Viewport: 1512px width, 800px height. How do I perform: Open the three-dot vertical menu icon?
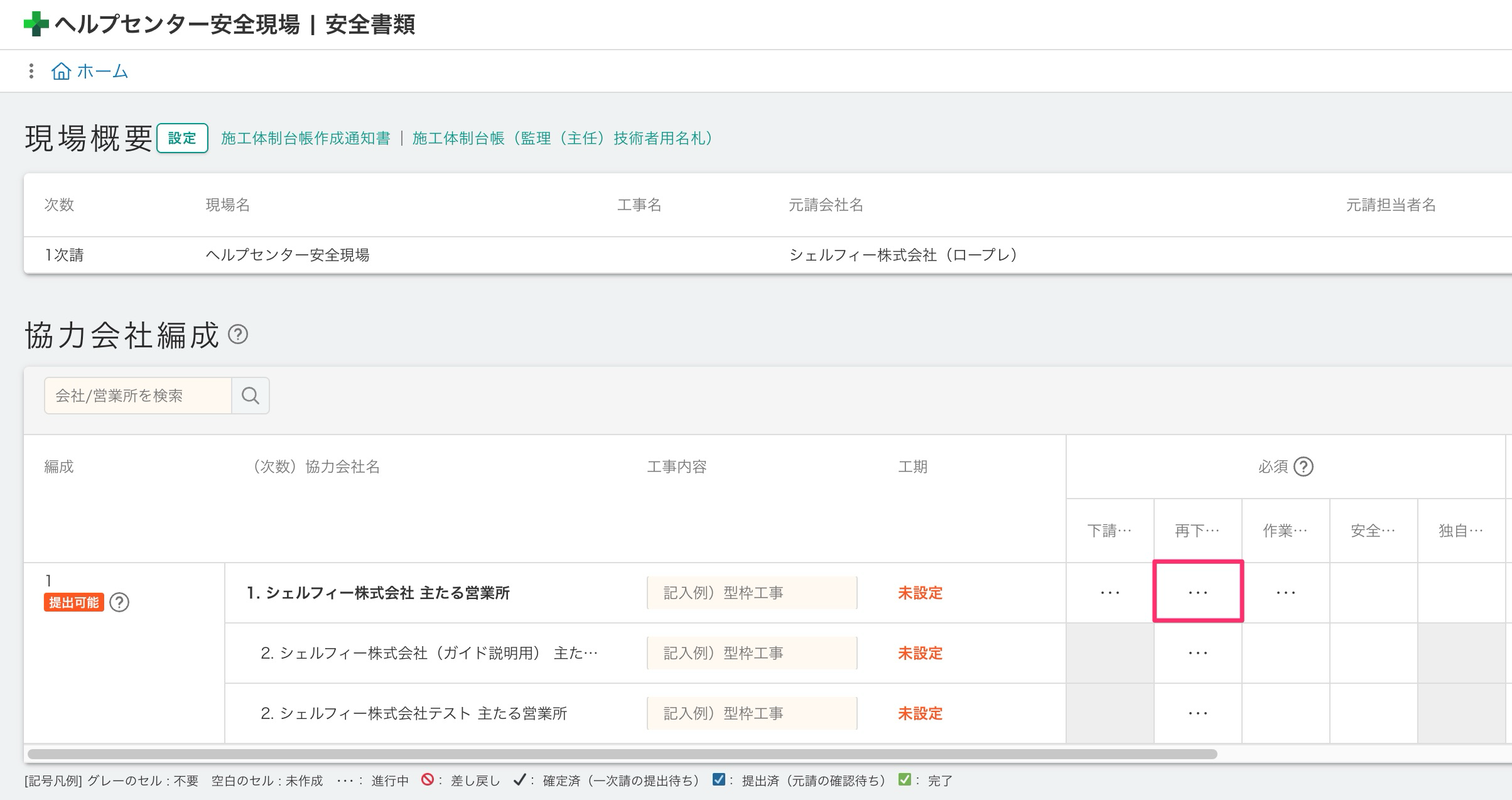[x=31, y=71]
